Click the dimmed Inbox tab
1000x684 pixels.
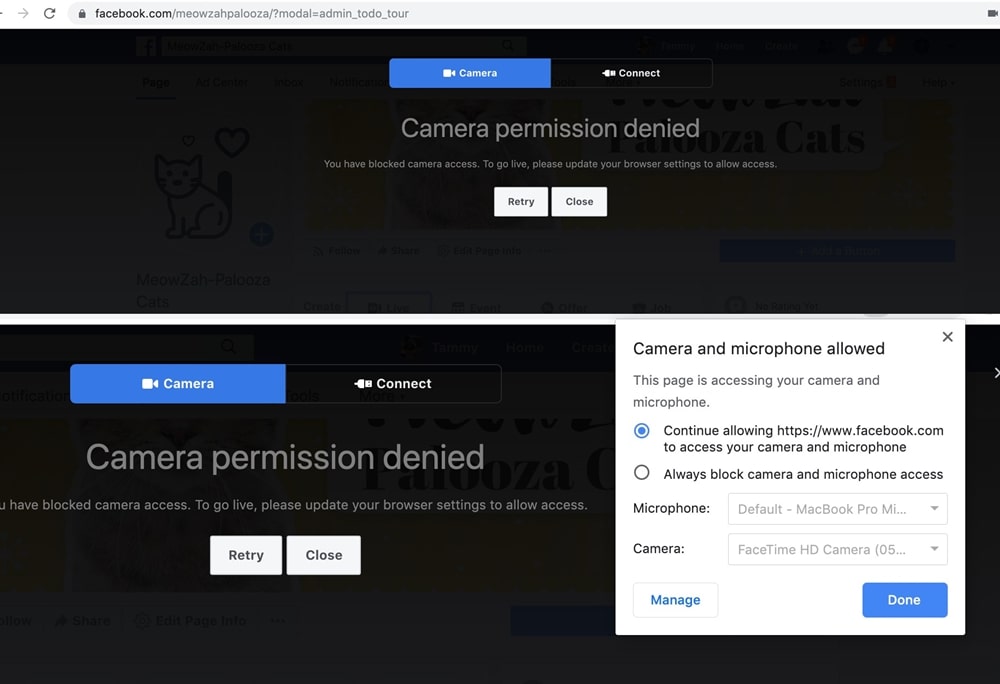pos(288,82)
